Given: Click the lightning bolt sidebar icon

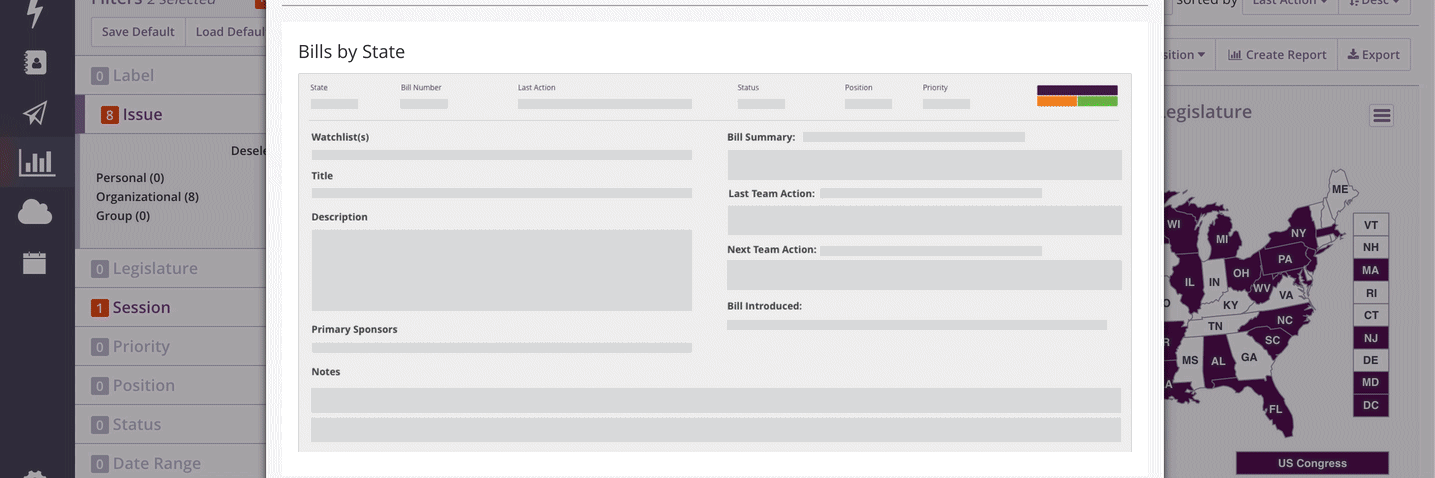Looking at the screenshot, I should (x=36, y=13).
